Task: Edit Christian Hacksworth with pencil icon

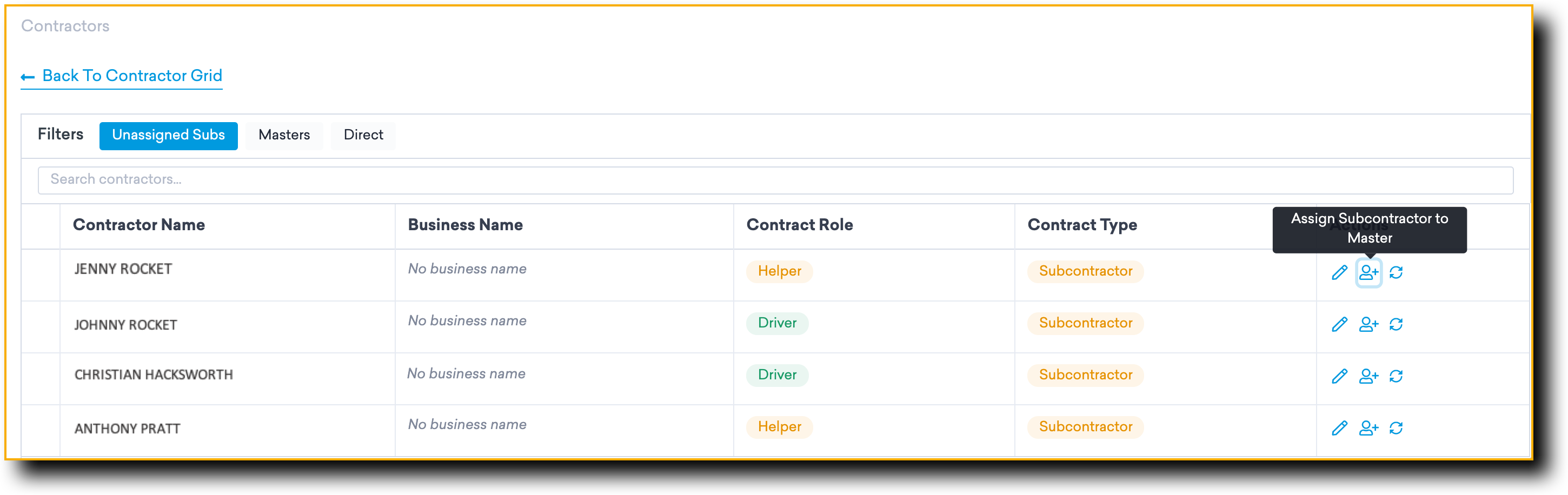Action: [1339, 377]
